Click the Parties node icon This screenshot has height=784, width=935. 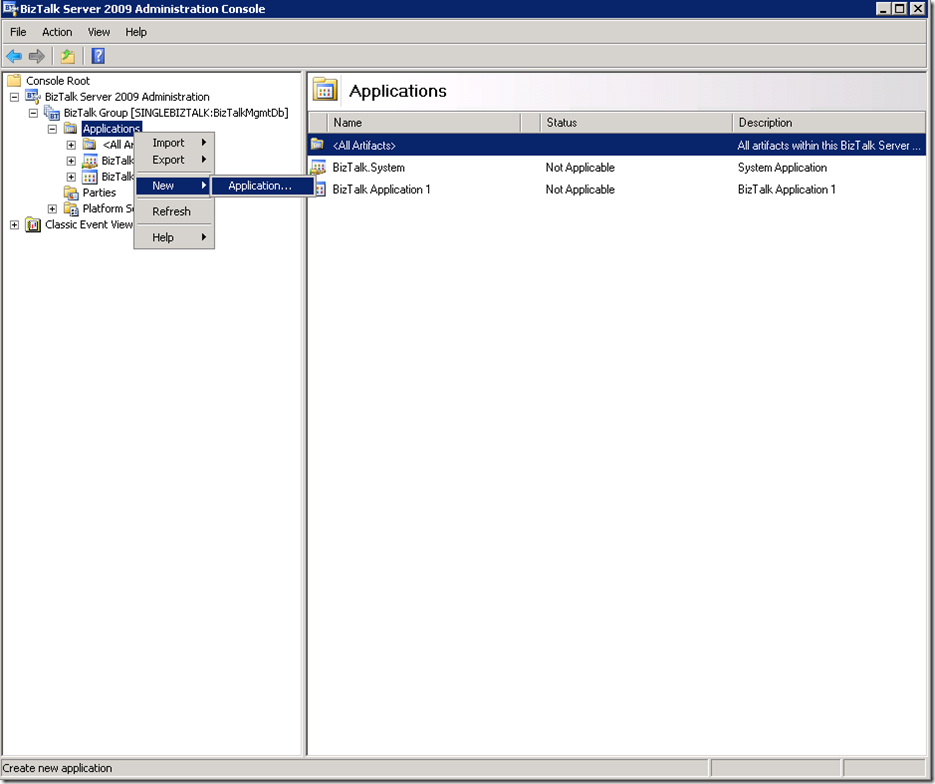click(71, 193)
